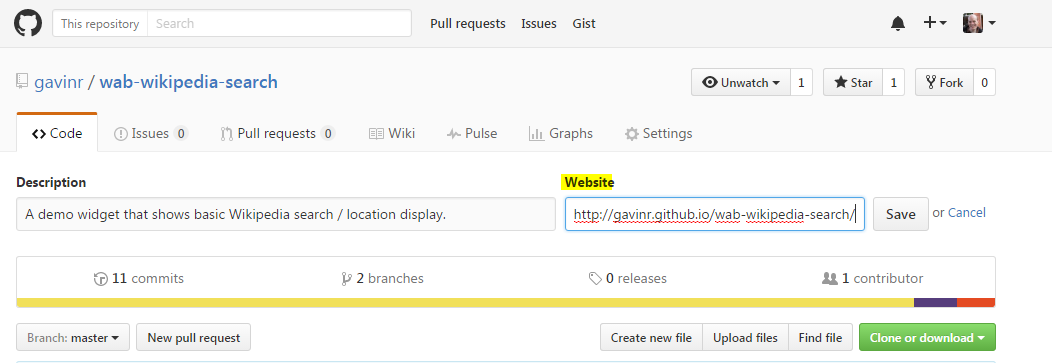The image size is (1052, 363).
Task: Expand the Unwatch dropdown
Action: [741, 83]
